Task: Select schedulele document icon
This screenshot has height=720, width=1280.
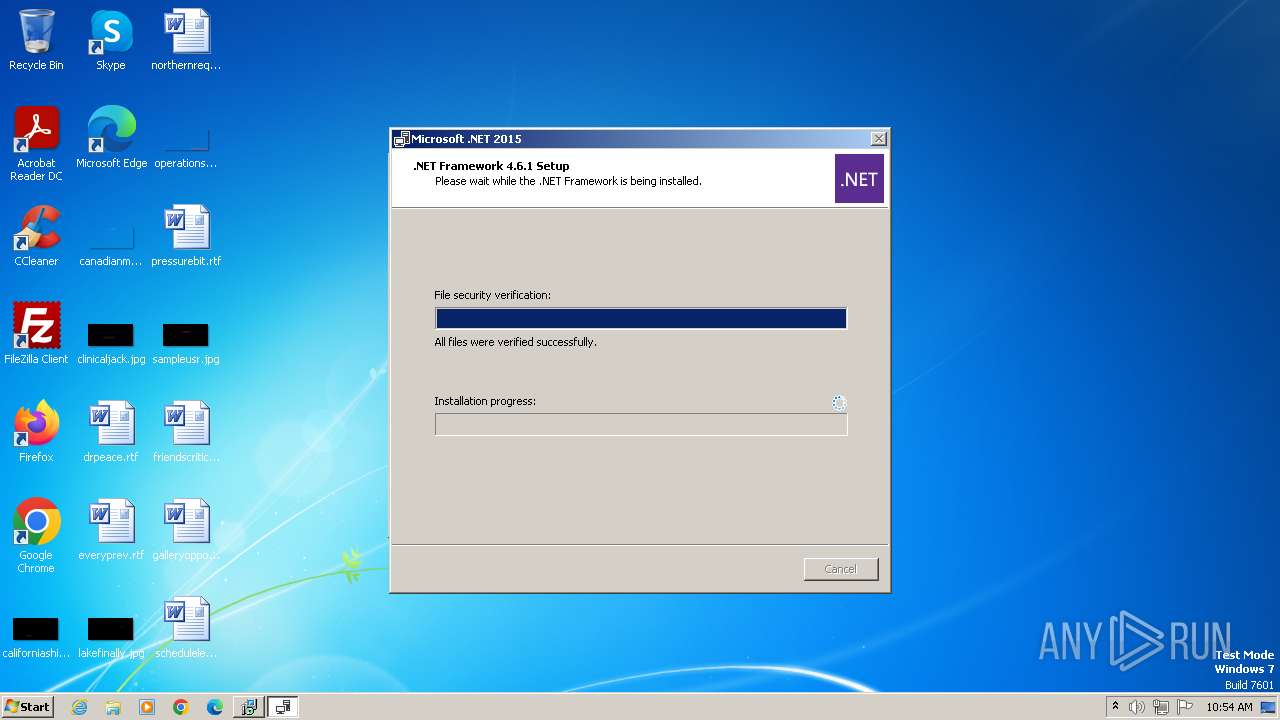Action: coord(186,628)
